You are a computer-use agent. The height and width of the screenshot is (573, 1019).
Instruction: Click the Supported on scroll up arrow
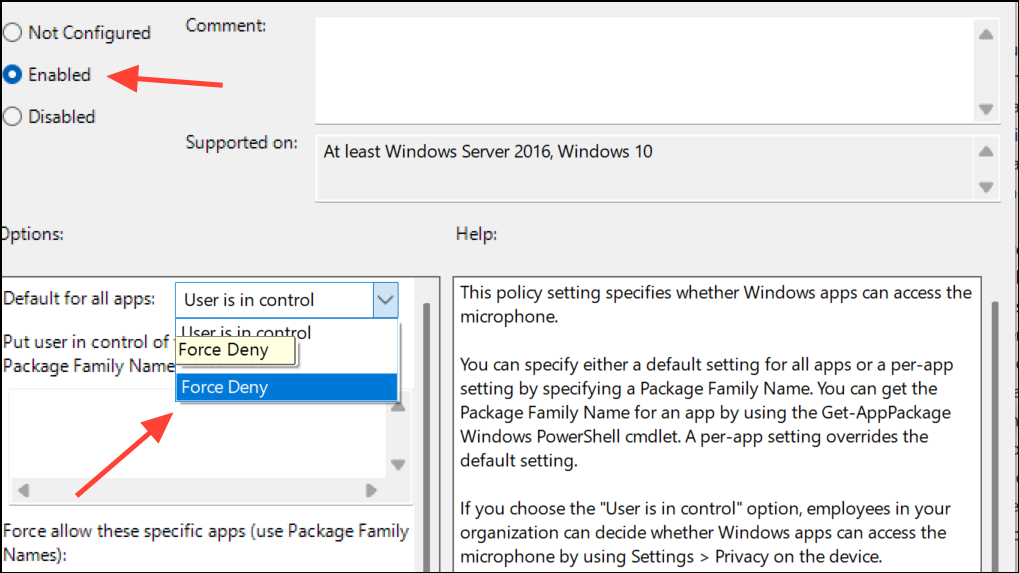click(986, 152)
